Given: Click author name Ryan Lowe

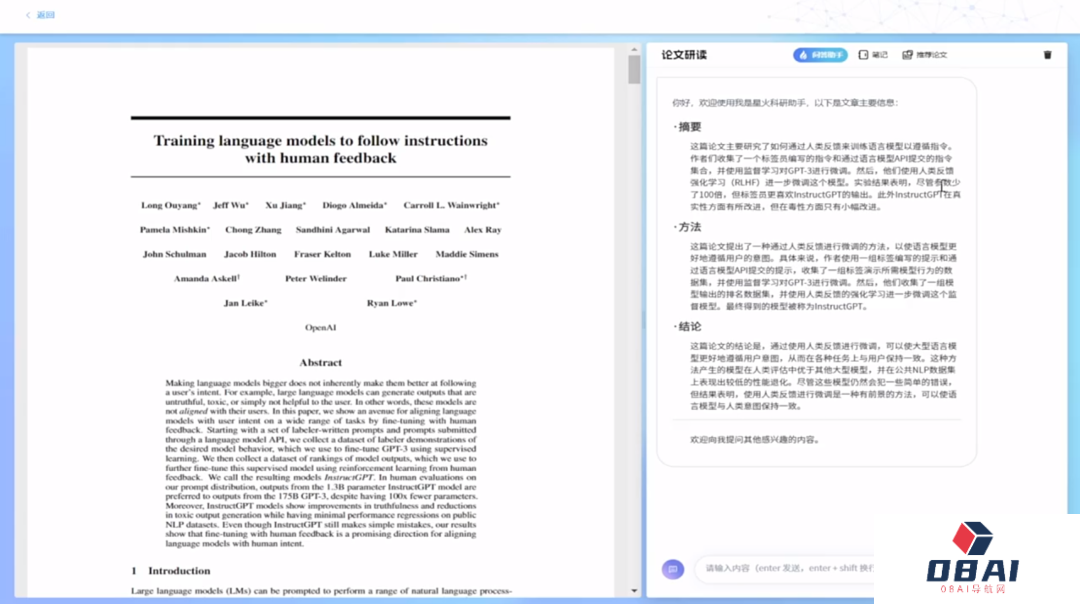Looking at the screenshot, I should click(x=392, y=303).
